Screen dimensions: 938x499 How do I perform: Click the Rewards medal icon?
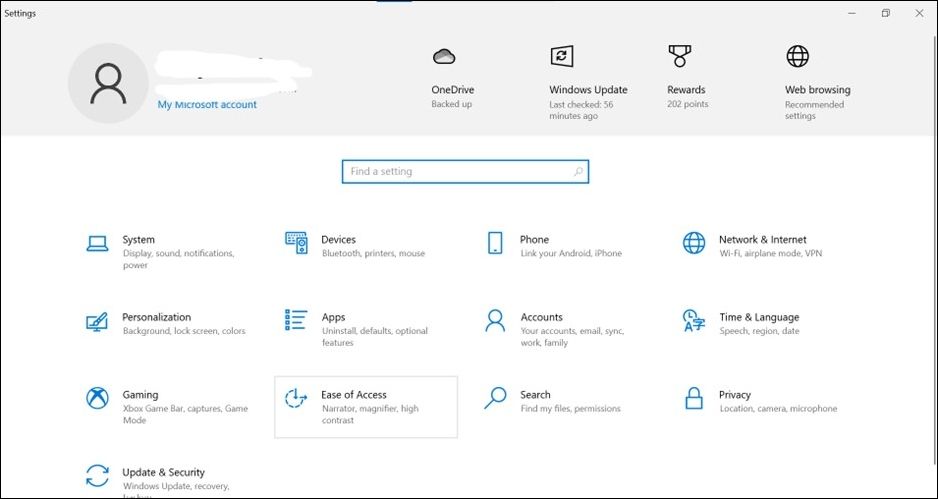(x=680, y=56)
